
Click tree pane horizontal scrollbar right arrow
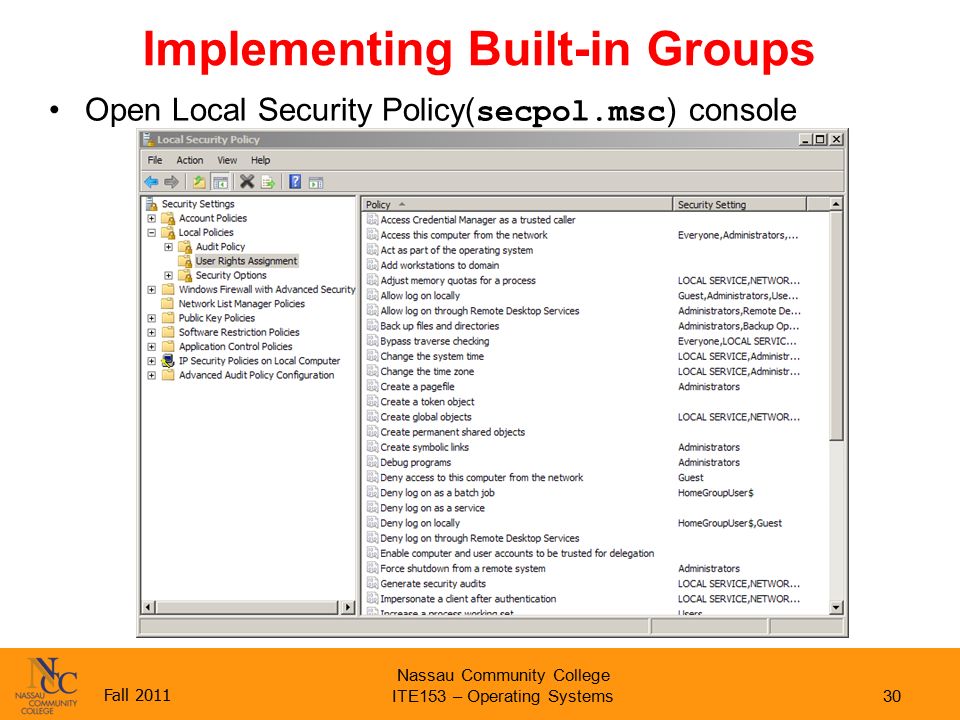click(348, 607)
